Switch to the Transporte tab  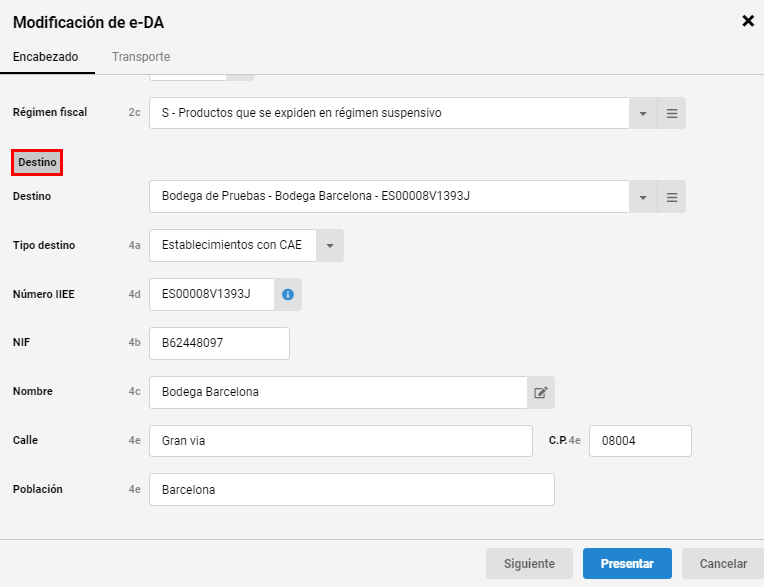coord(141,57)
